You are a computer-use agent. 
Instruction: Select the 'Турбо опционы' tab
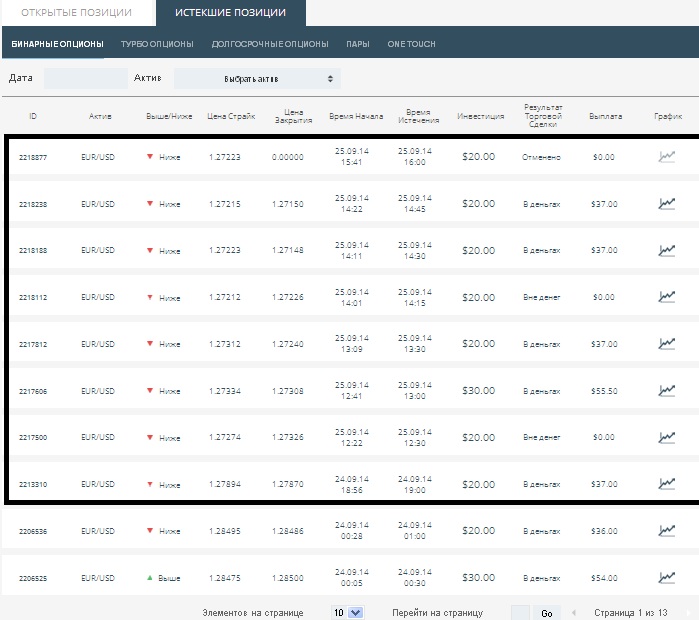157,44
